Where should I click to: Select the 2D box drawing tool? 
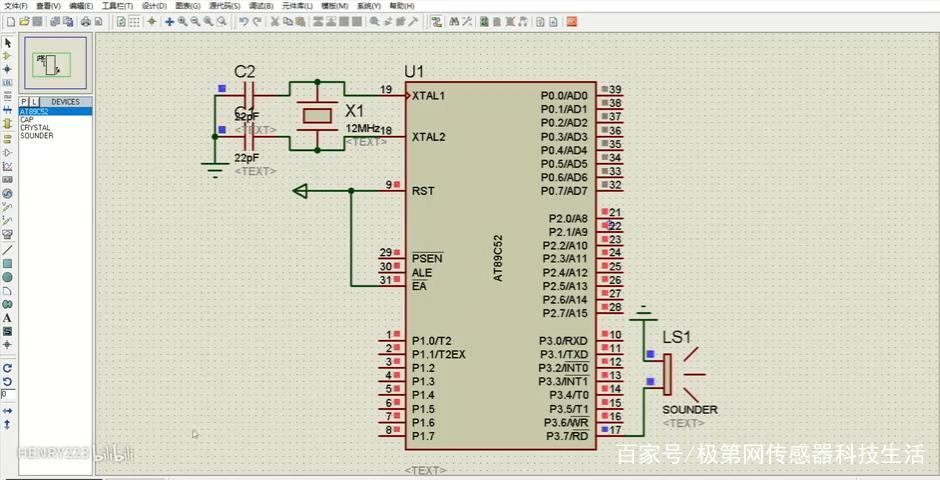(8, 264)
